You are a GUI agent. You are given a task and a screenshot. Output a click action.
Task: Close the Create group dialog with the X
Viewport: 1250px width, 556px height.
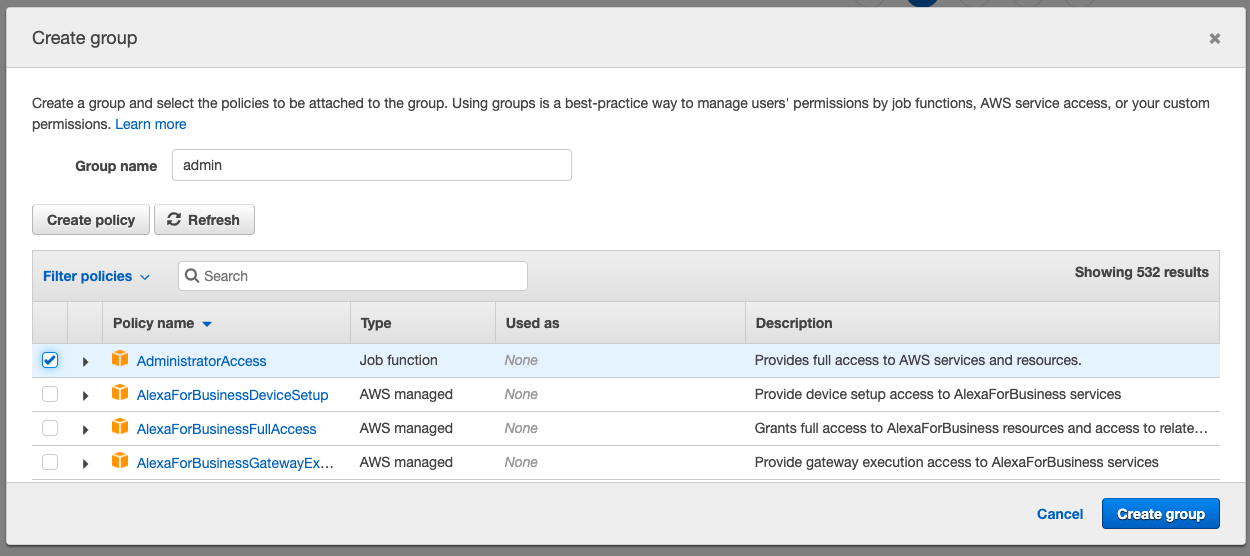[x=1215, y=38]
